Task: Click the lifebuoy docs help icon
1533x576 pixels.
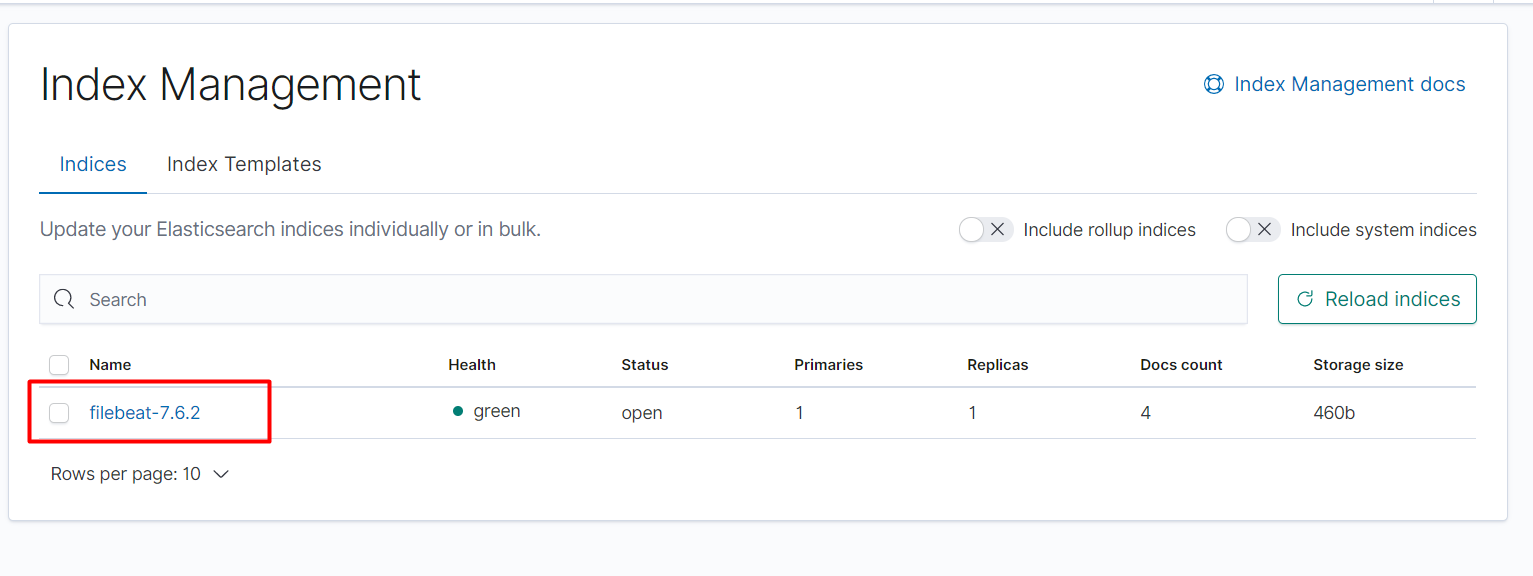Action: tap(1213, 85)
